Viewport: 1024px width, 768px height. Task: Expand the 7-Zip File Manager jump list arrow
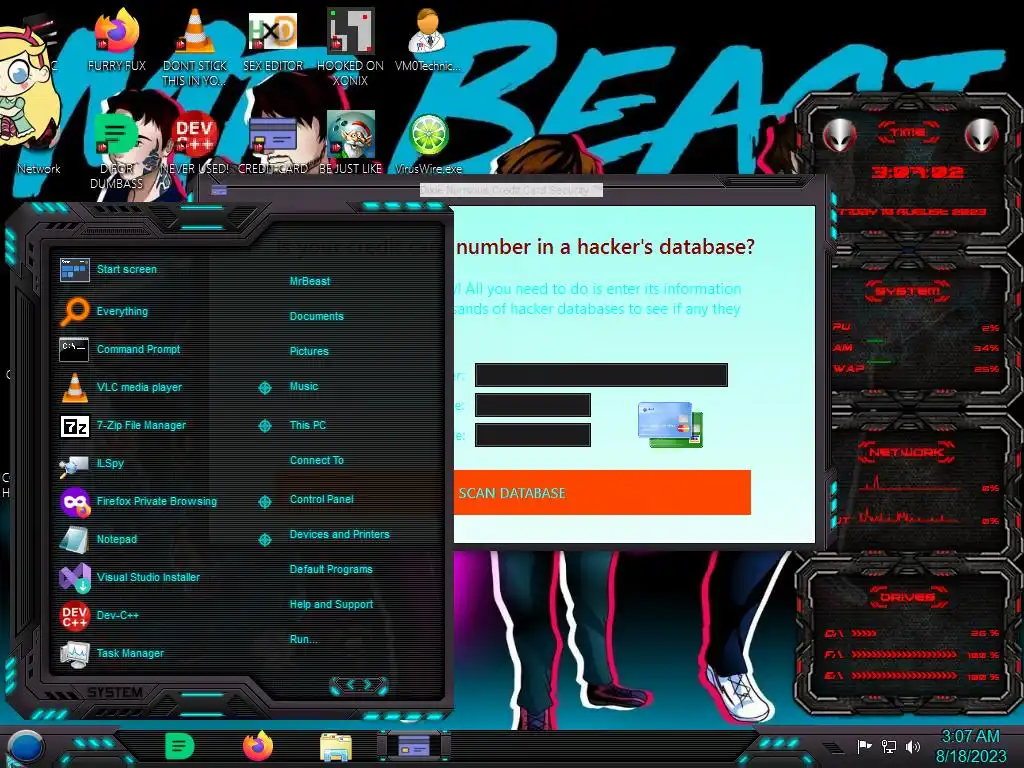(x=264, y=426)
